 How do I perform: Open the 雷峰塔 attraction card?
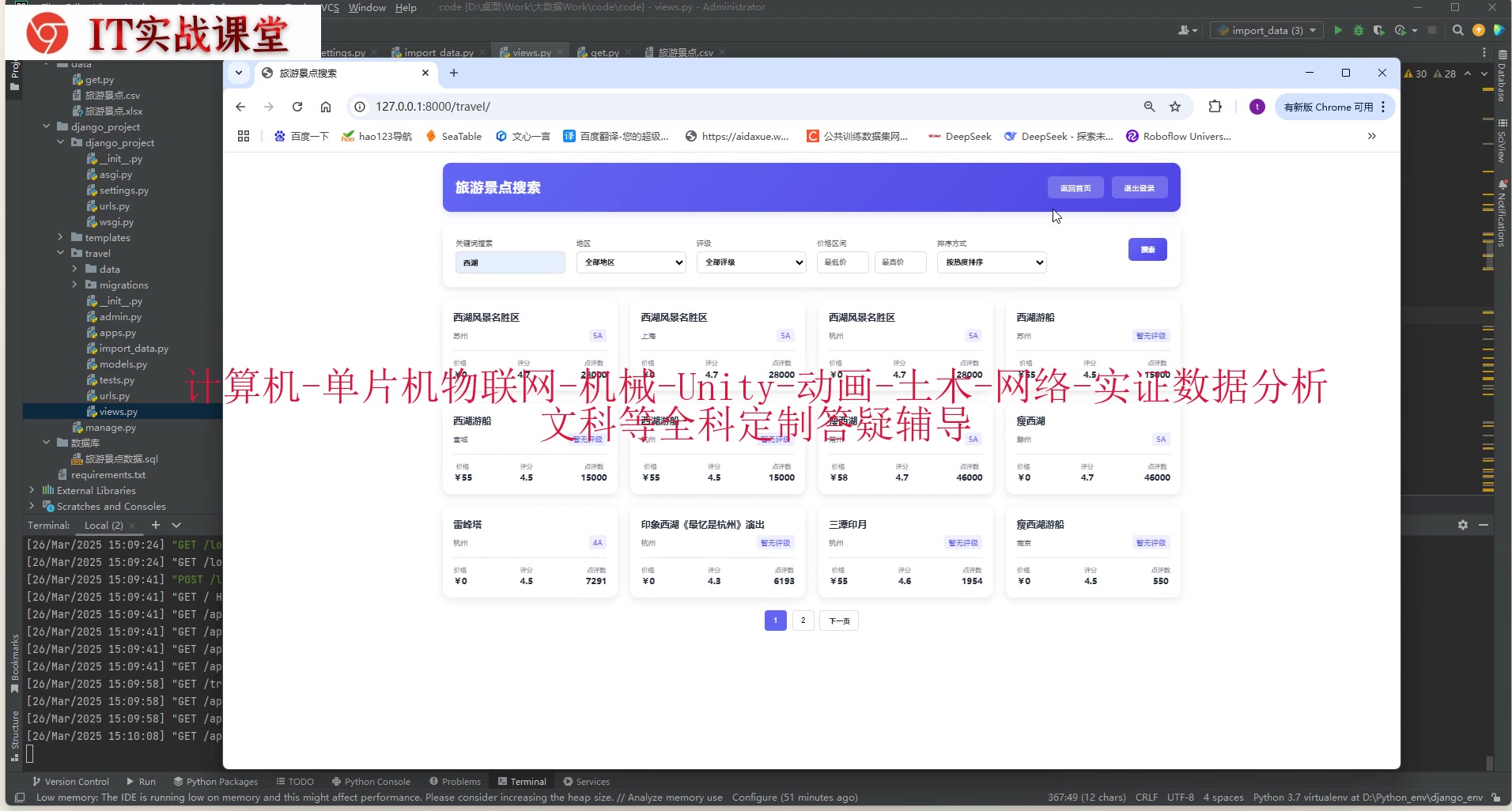[530, 553]
